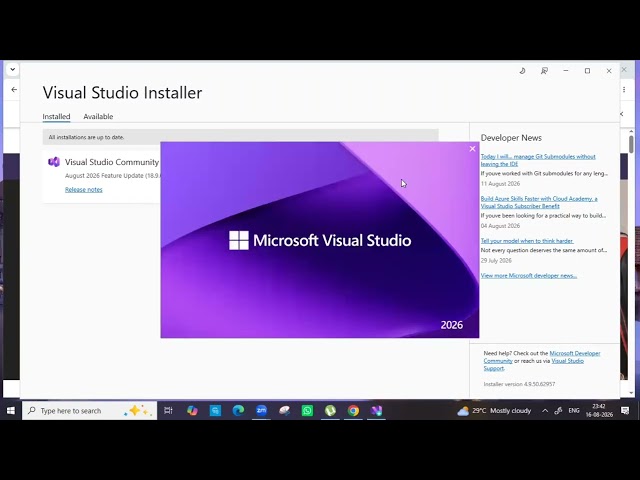The image size is (640, 480).
Task: Click the scrollbar up arrow in browser
Action: point(631,131)
